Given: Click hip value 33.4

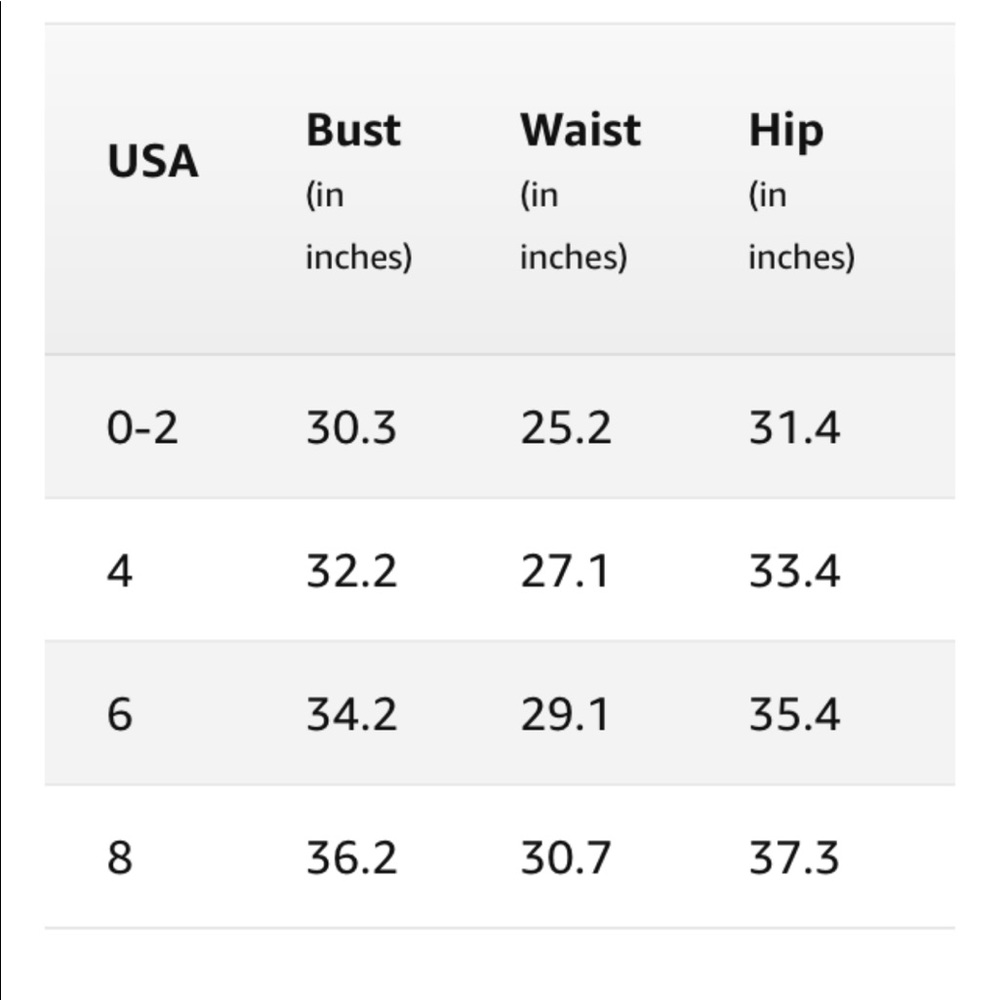Looking at the screenshot, I should pyautogui.click(x=794, y=571).
